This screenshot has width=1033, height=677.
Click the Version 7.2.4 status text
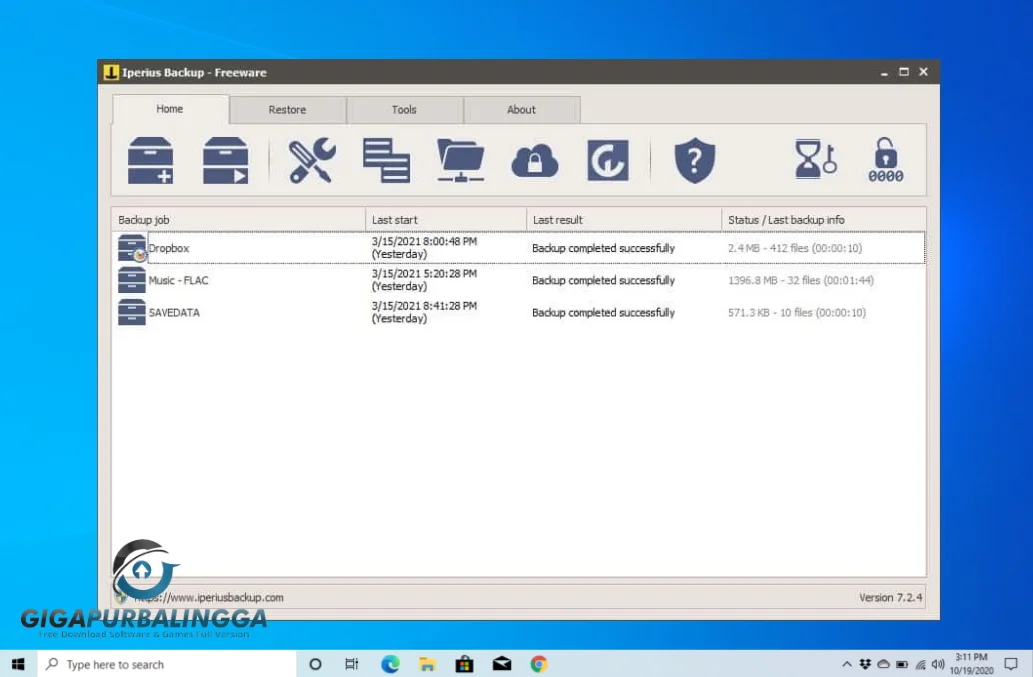click(x=891, y=597)
